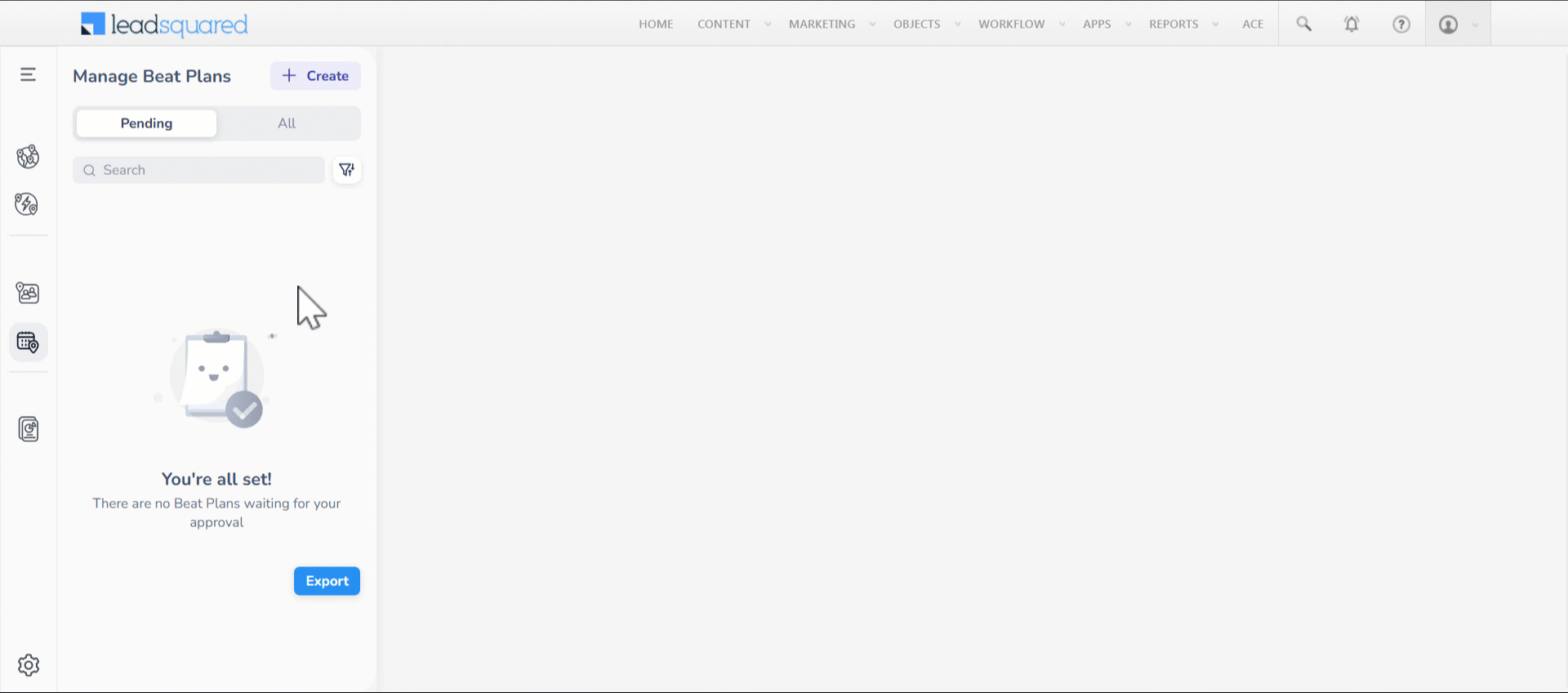This screenshot has height=693, width=1568.
Task: Open the globe map pins sidebar icon
Action: coord(28,156)
